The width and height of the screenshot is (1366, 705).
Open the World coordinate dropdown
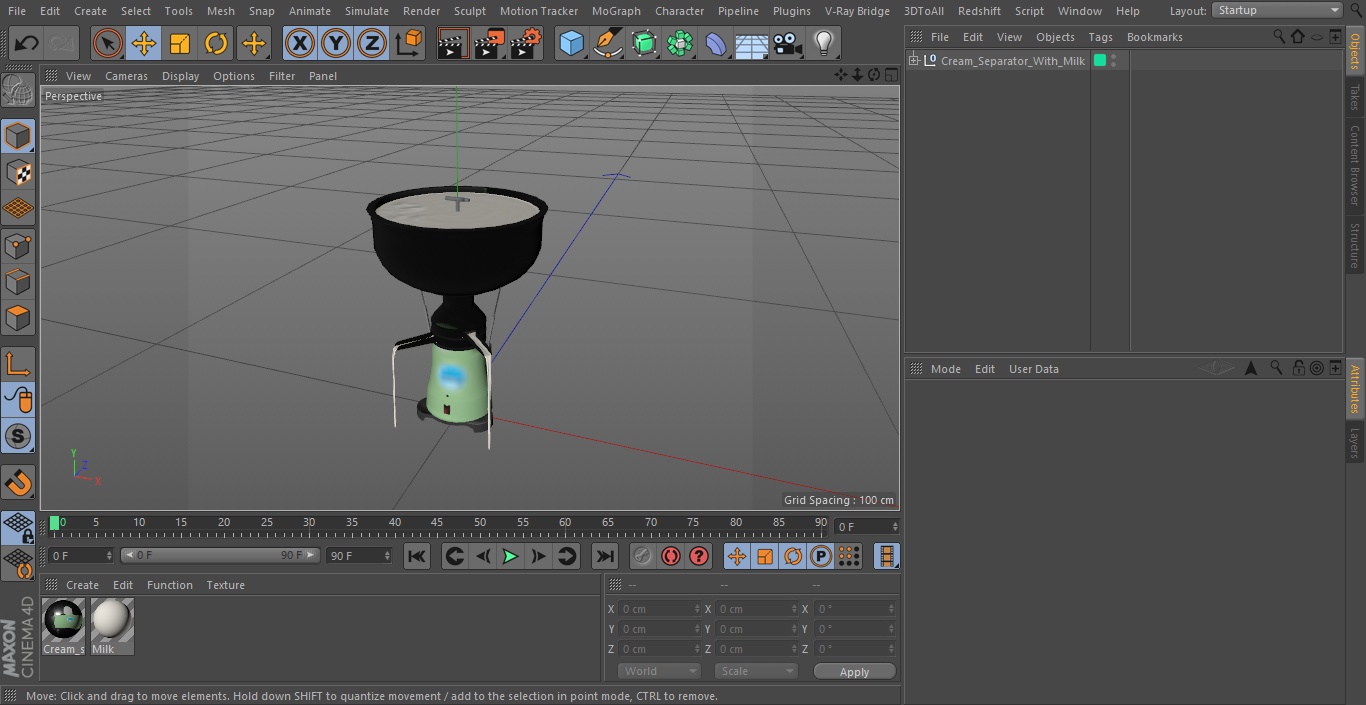658,671
